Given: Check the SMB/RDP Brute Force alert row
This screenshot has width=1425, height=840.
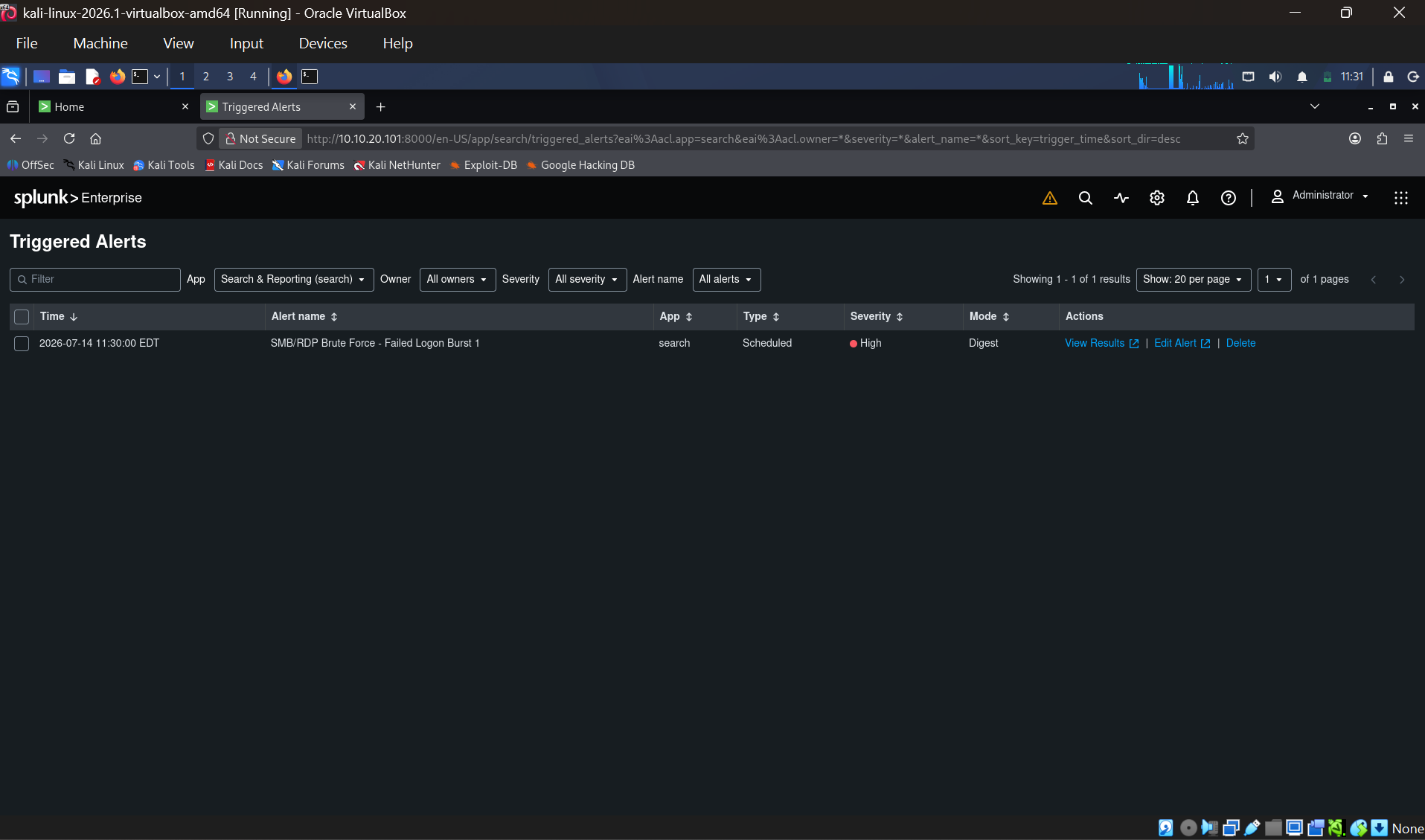Looking at the screenshot, I should coord(22,344).
